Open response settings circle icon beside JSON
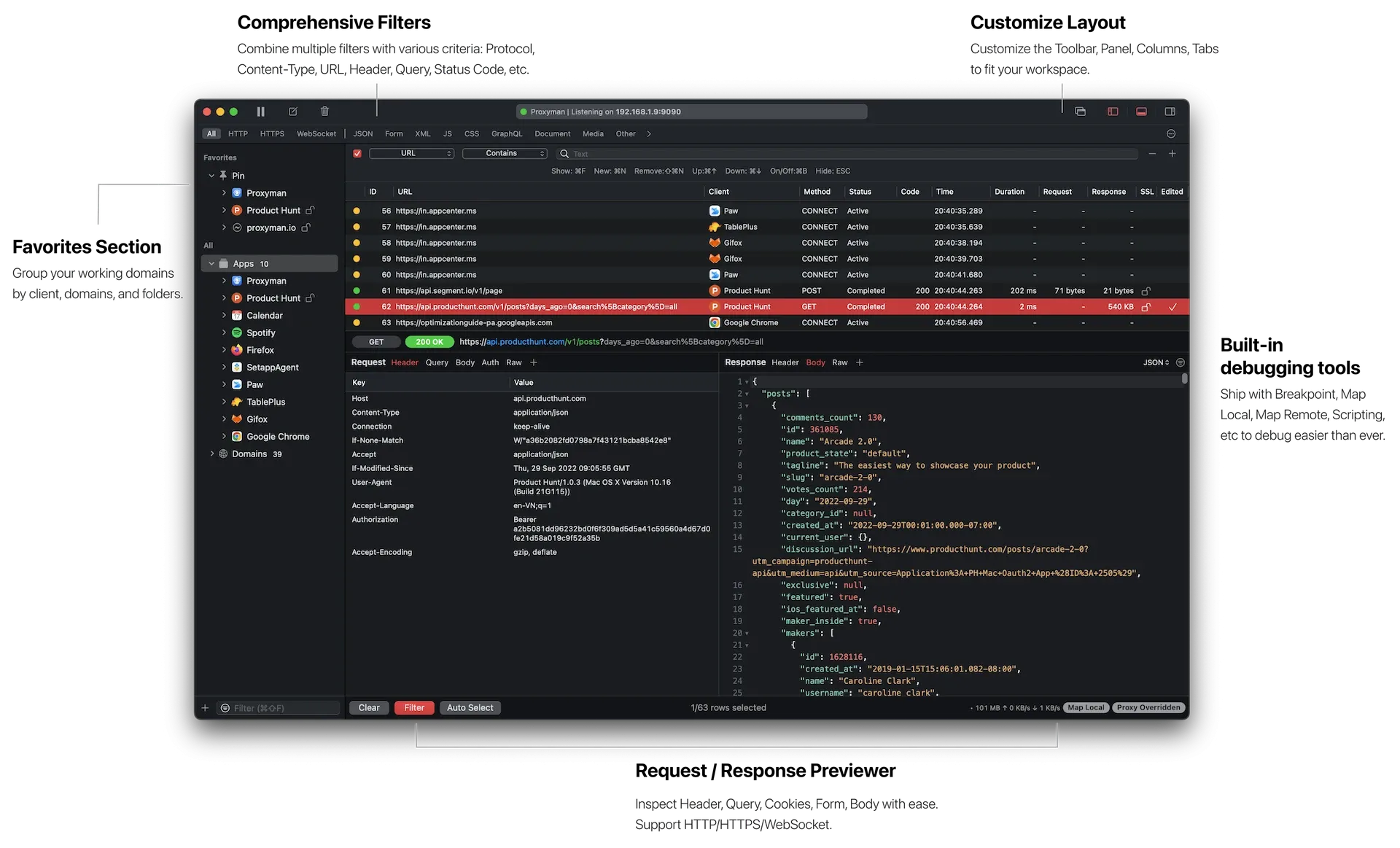The width and height of the screenshot is (1400, 848). coord(1181,362)
